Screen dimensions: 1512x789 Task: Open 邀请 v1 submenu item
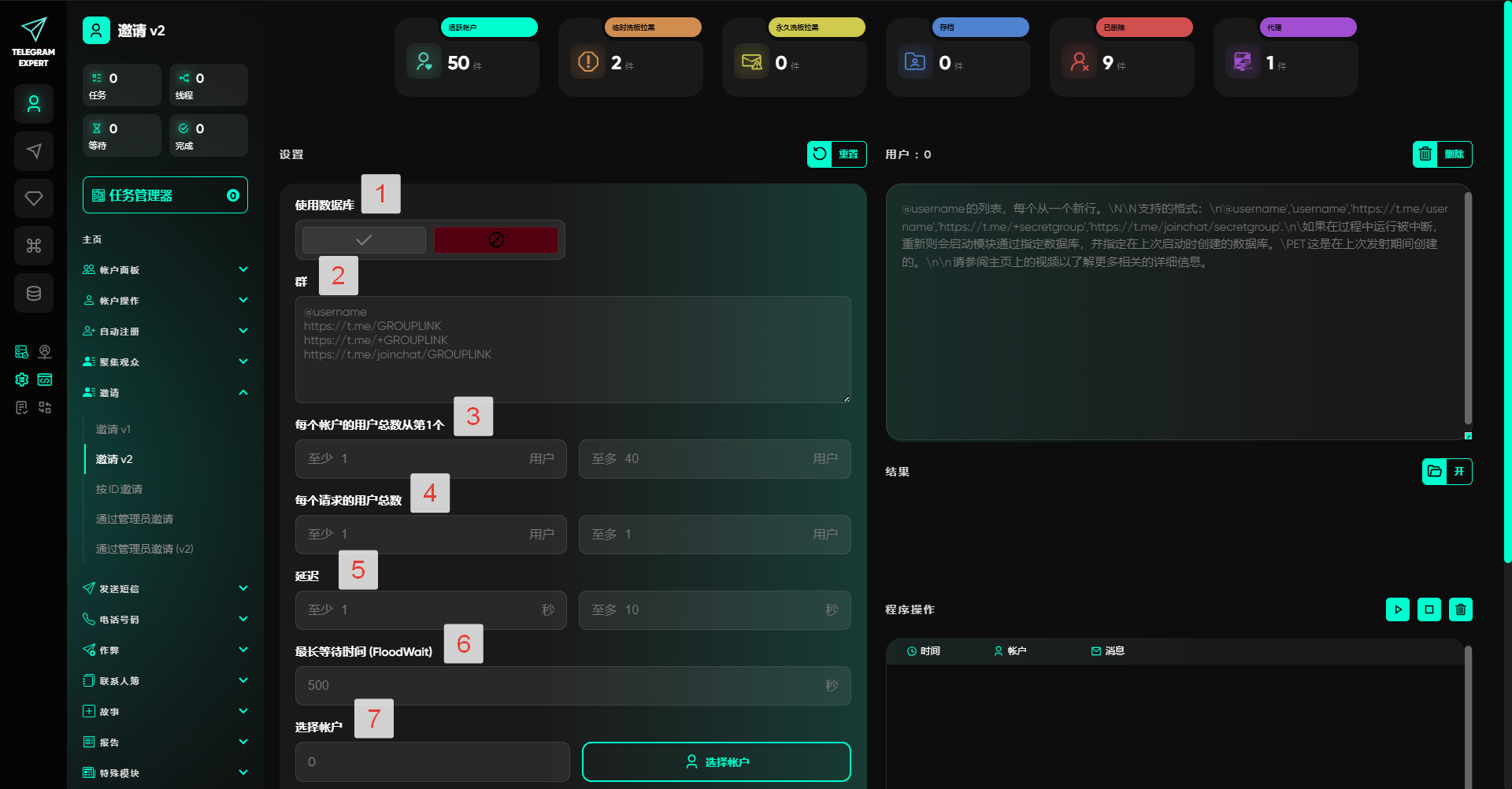pos(113,429)
